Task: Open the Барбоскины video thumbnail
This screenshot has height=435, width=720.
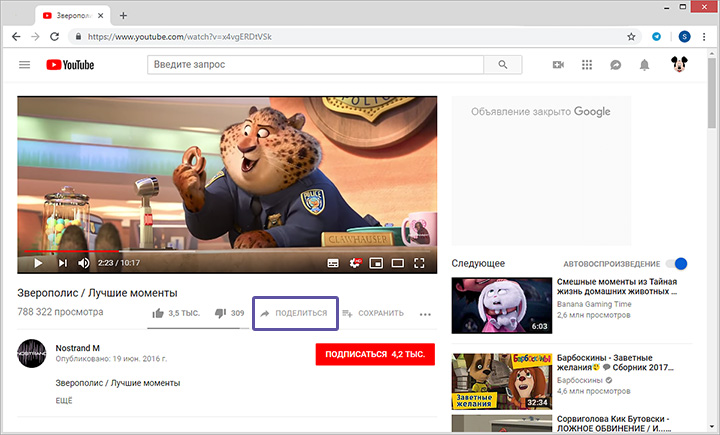Action: pos(501,381)
